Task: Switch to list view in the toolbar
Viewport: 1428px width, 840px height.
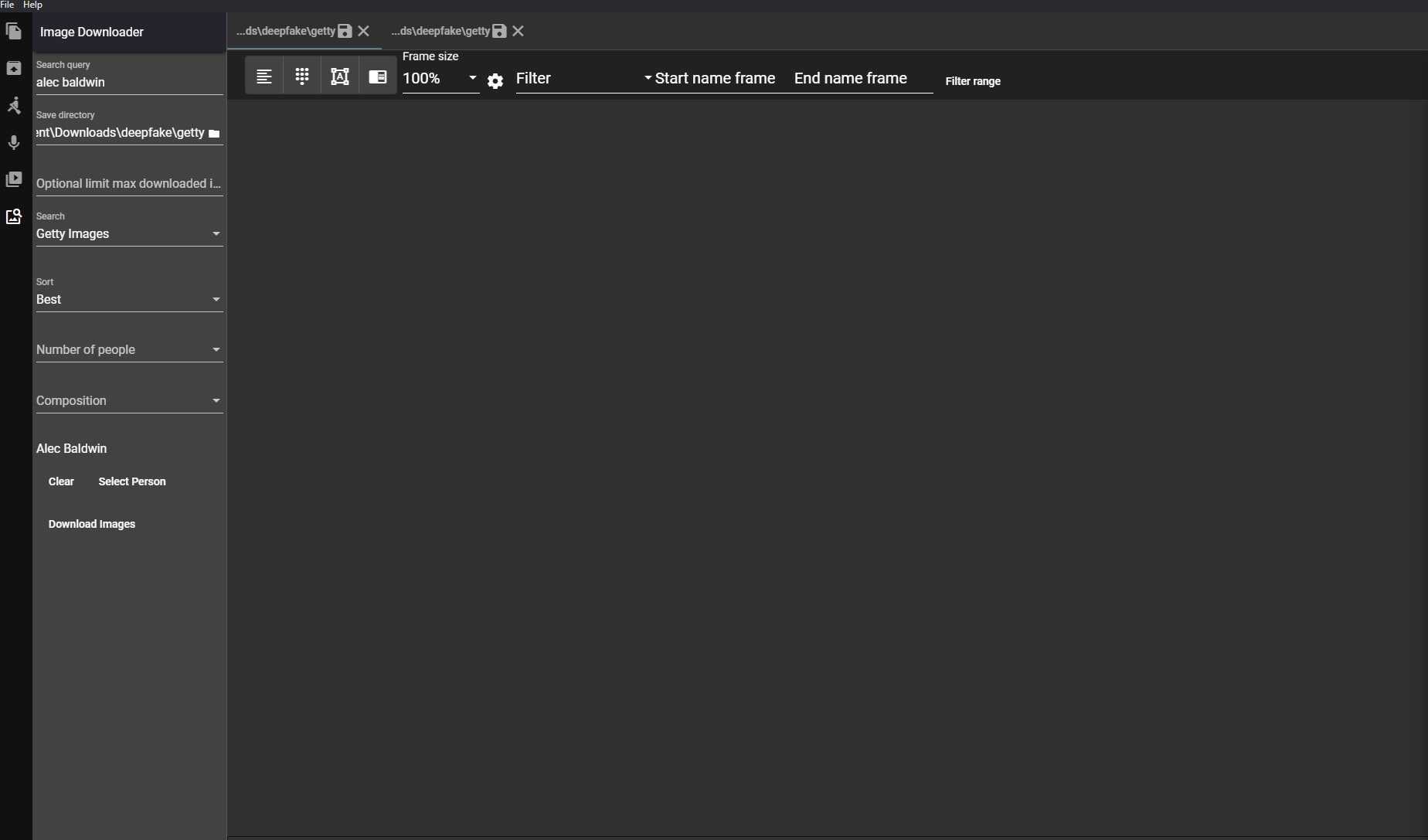Action: click(263, 75)
